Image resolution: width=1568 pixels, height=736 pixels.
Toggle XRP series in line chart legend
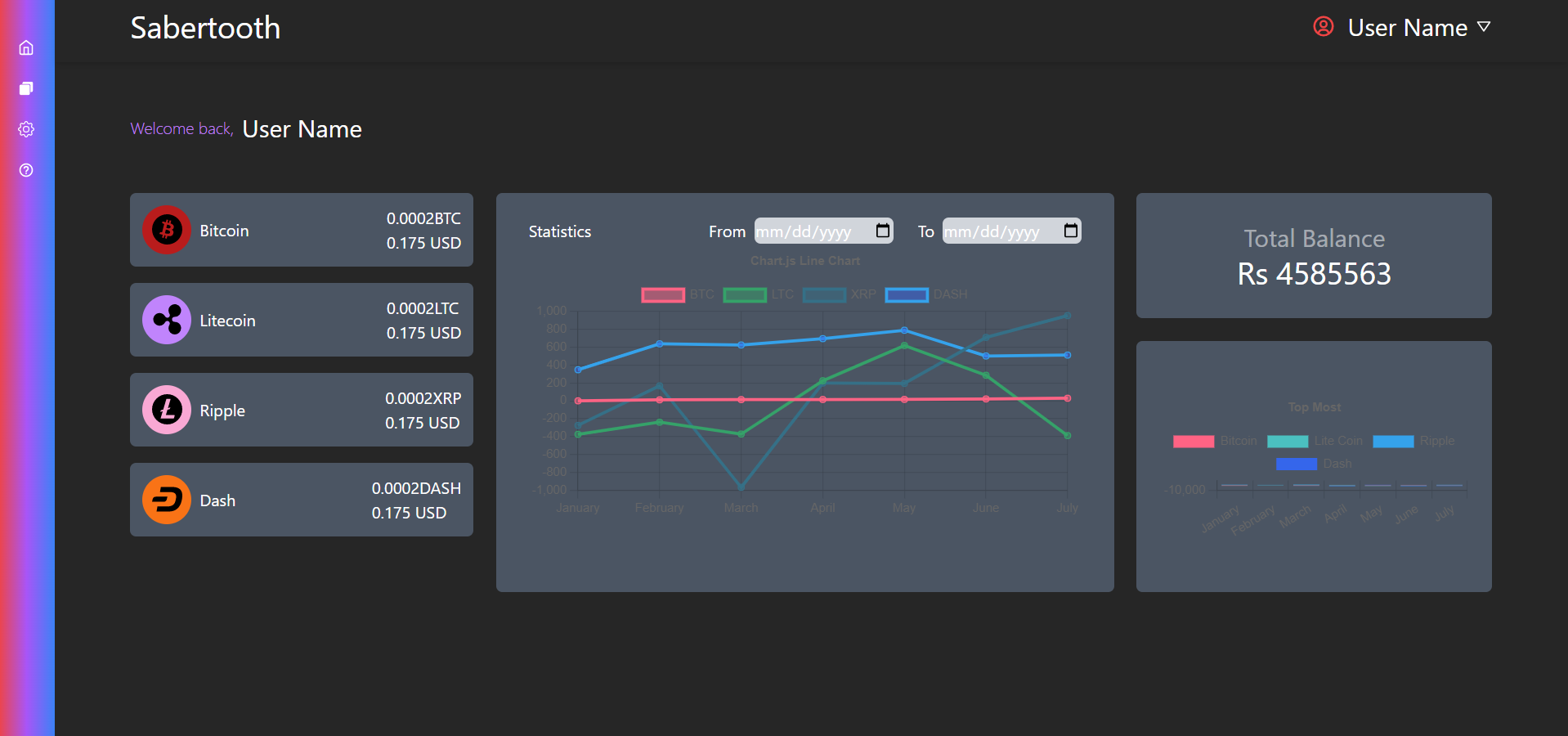point(840,294)
